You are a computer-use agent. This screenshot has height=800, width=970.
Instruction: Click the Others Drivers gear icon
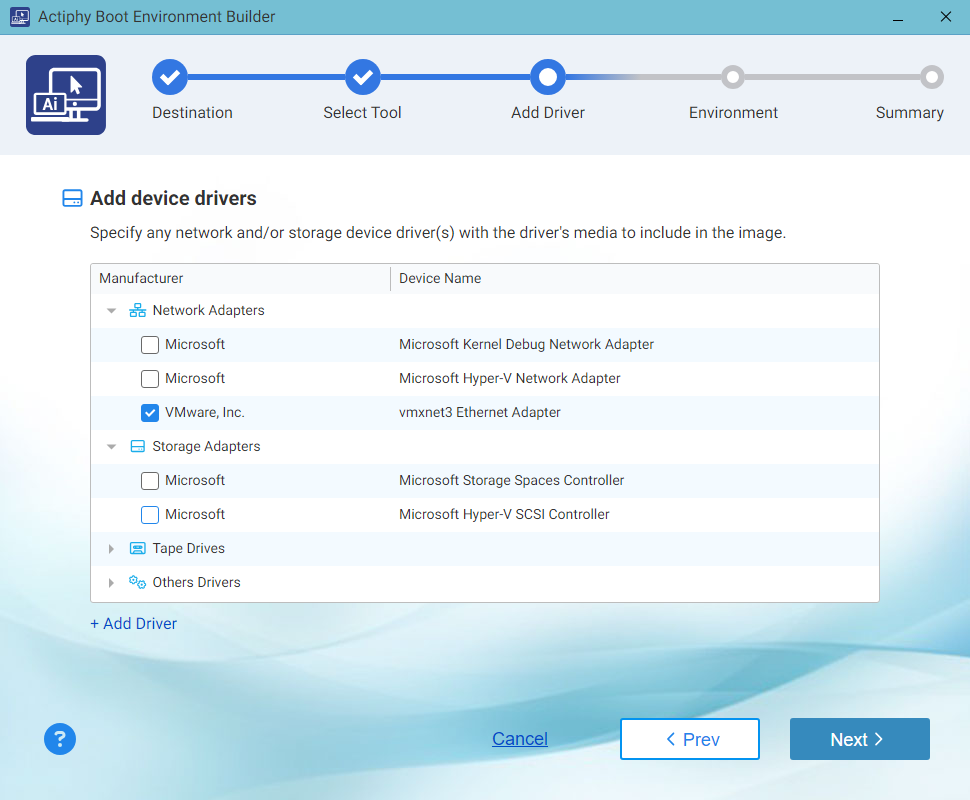pos(137,582)
